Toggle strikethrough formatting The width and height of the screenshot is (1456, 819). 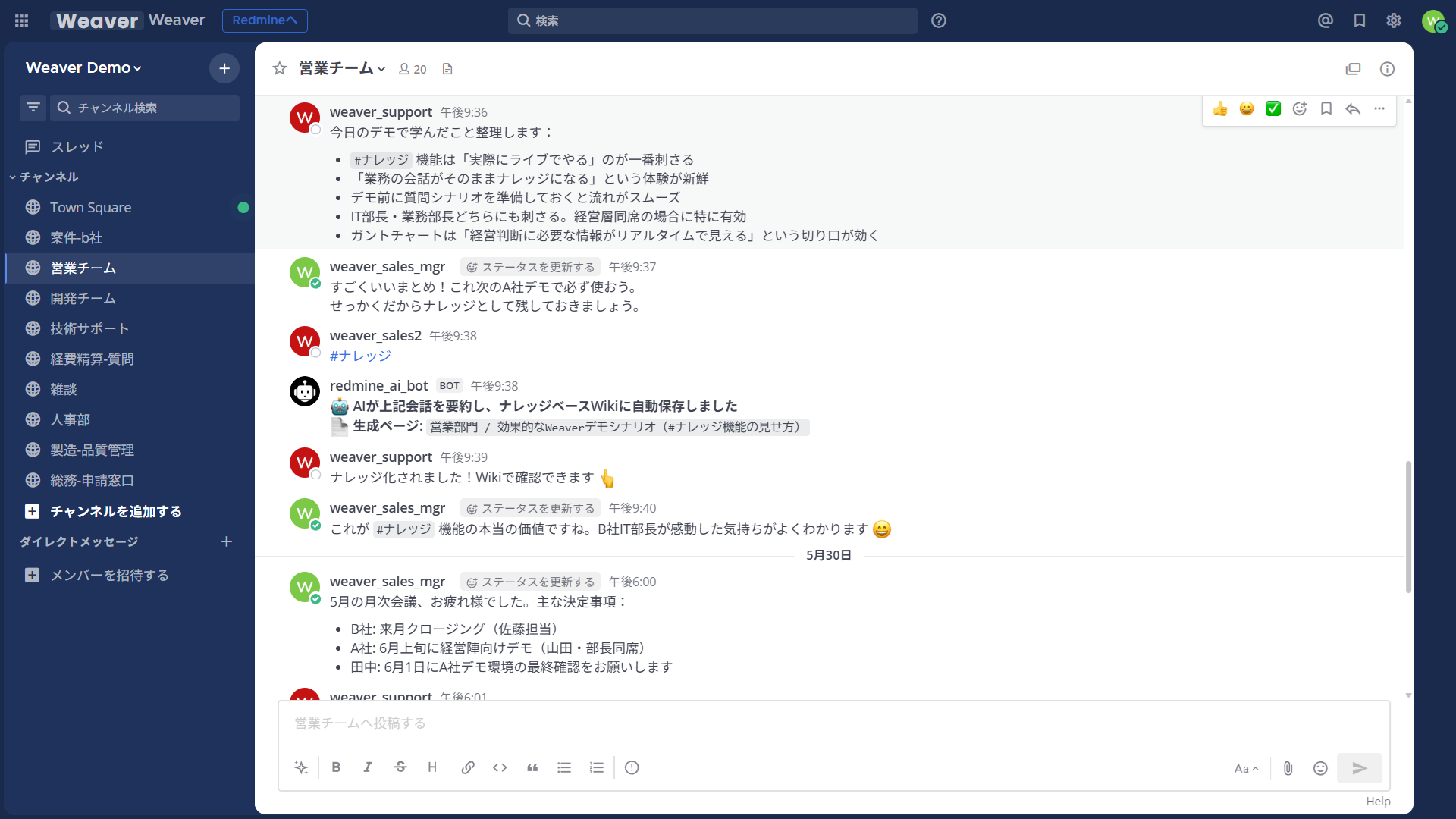pyautogui.click(x=400, y=767)
